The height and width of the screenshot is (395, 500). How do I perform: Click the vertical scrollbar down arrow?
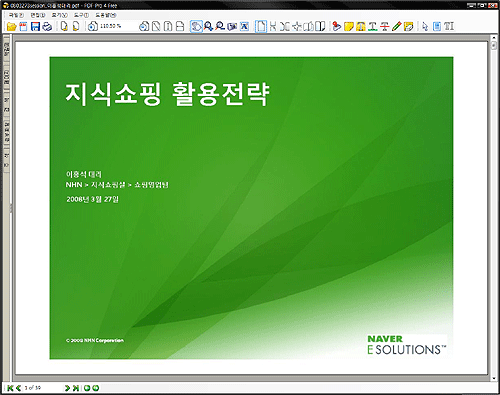pyautogui.click(x=494, y=379)
